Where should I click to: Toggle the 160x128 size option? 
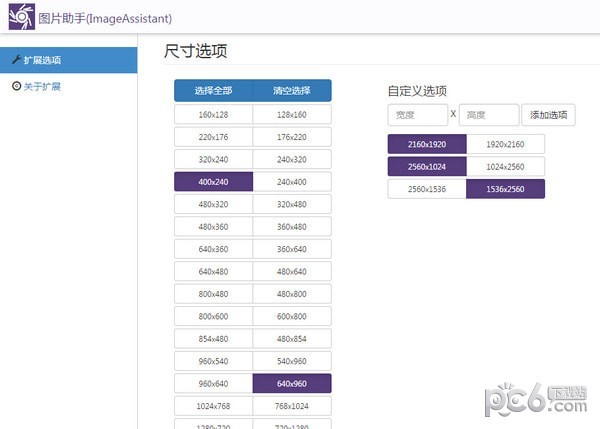point(214,114)
